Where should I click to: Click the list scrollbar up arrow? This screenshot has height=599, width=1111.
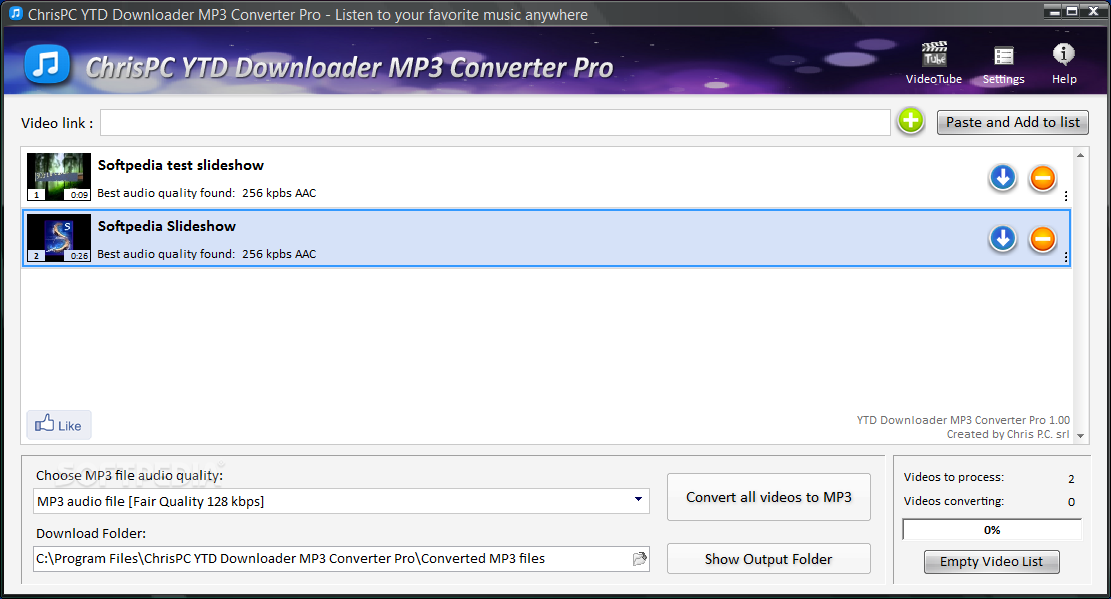1081,155
